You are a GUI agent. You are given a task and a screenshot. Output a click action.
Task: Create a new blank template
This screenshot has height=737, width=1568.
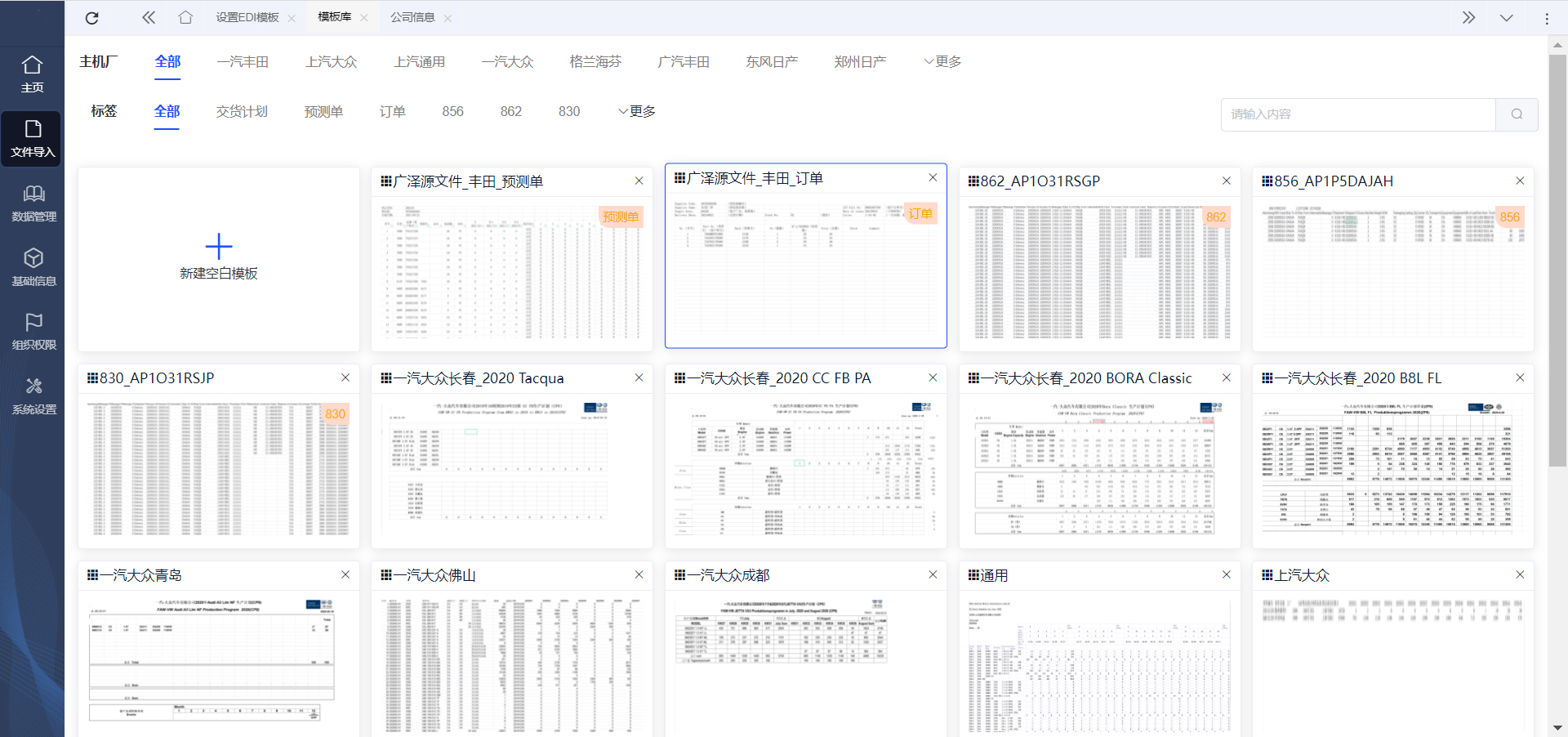(218, 257)
